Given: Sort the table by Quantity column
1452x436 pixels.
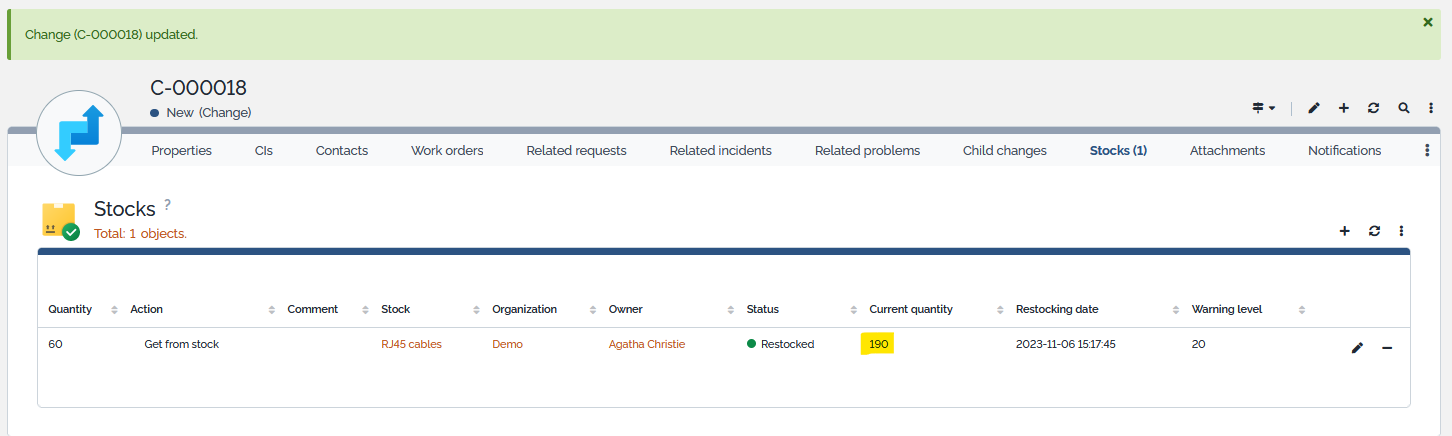Looking at the screenshot, I should (x=70, y=309).
